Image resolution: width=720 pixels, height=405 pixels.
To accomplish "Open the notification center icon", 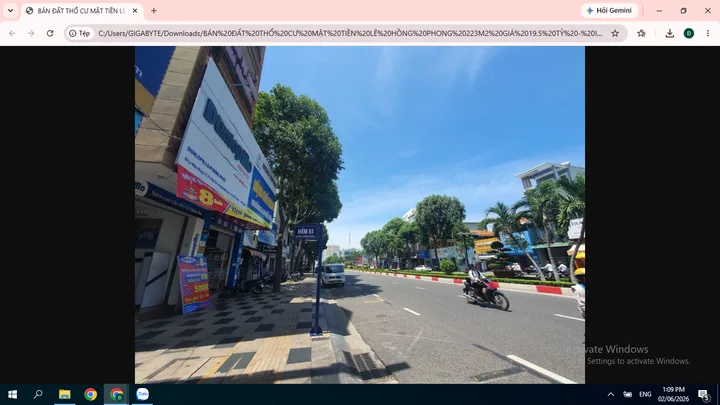I will click(x=703, y=394).
